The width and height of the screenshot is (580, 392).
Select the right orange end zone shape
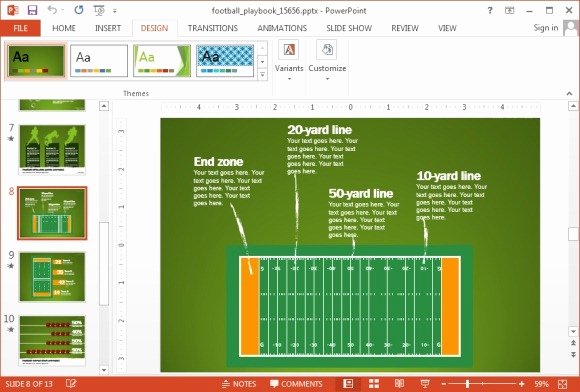click(450, 307)
